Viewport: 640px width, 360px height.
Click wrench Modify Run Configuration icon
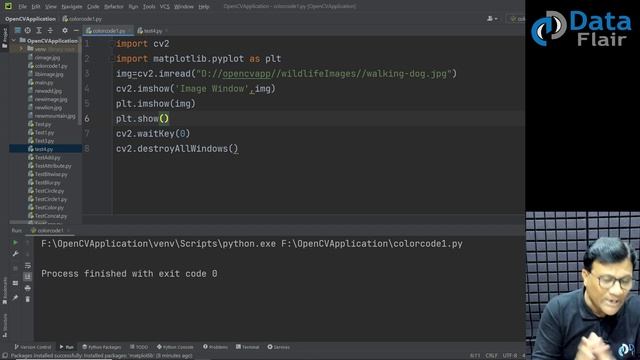pos(15,254)
